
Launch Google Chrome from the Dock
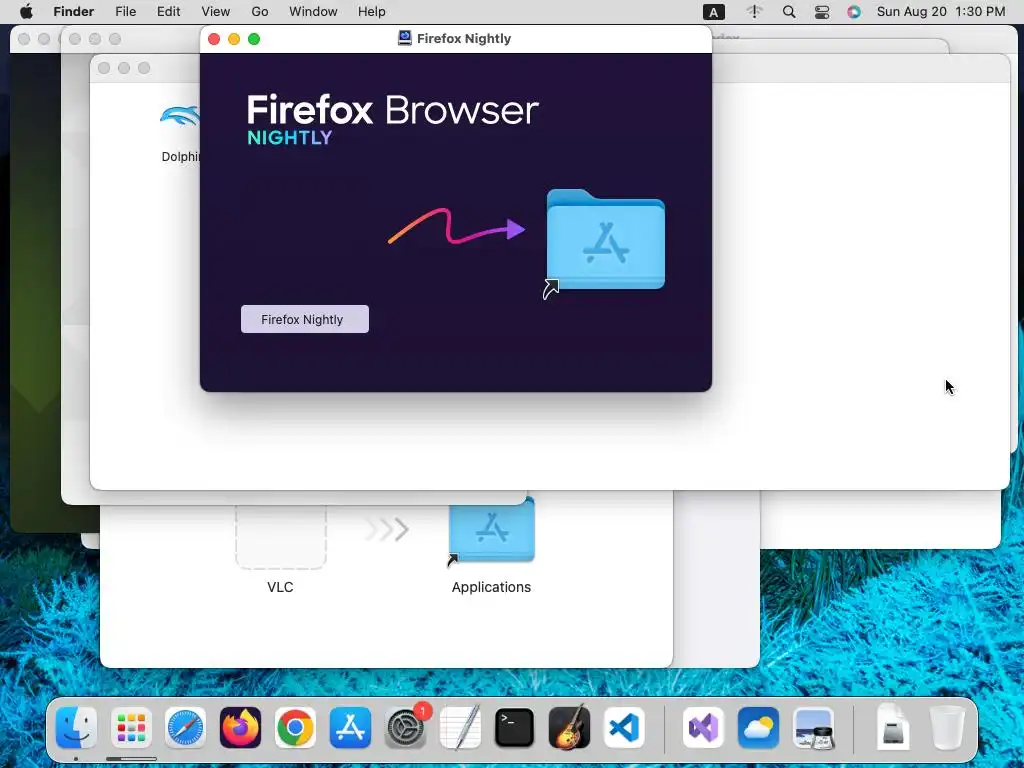click(x=295, y=728)
